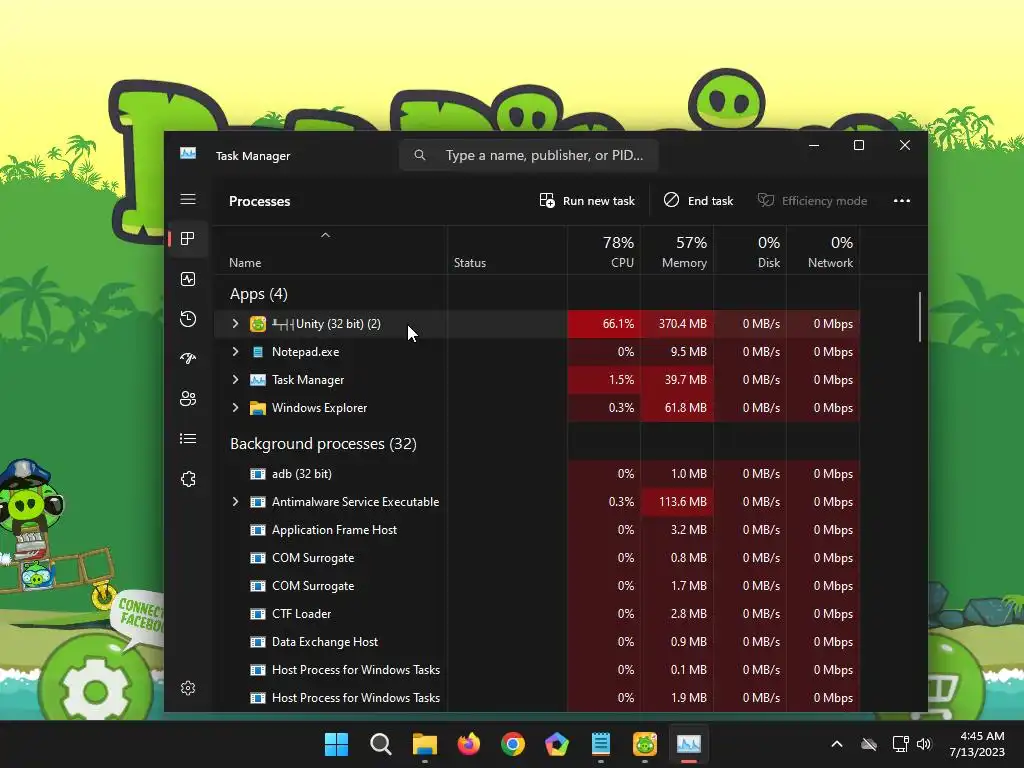The height and width of the screenshot is (768, 1024).
Task: Expand Antimalware Service Executable group
Action: 235,502
